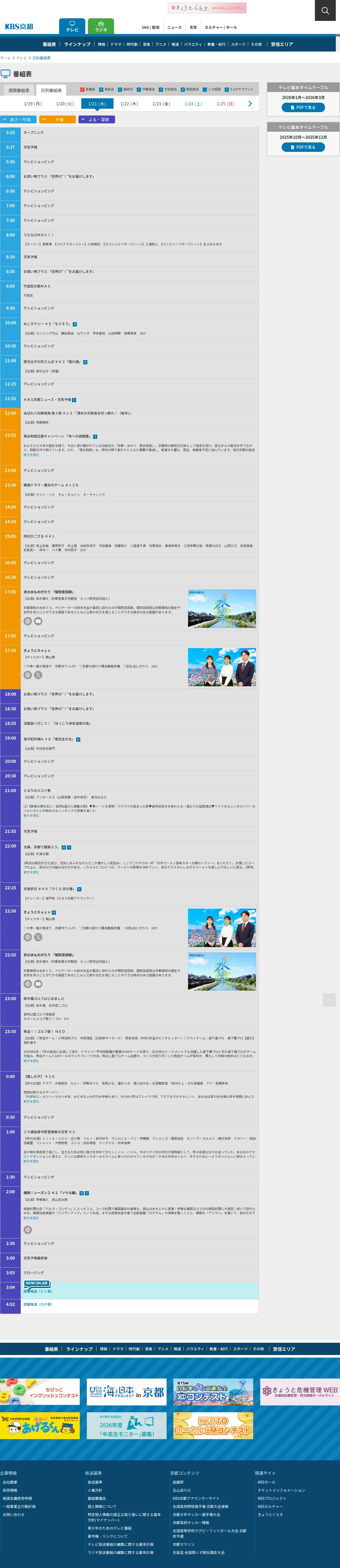
Task: Click the next-week arrow beside 1/25
Action: point(250,103)
